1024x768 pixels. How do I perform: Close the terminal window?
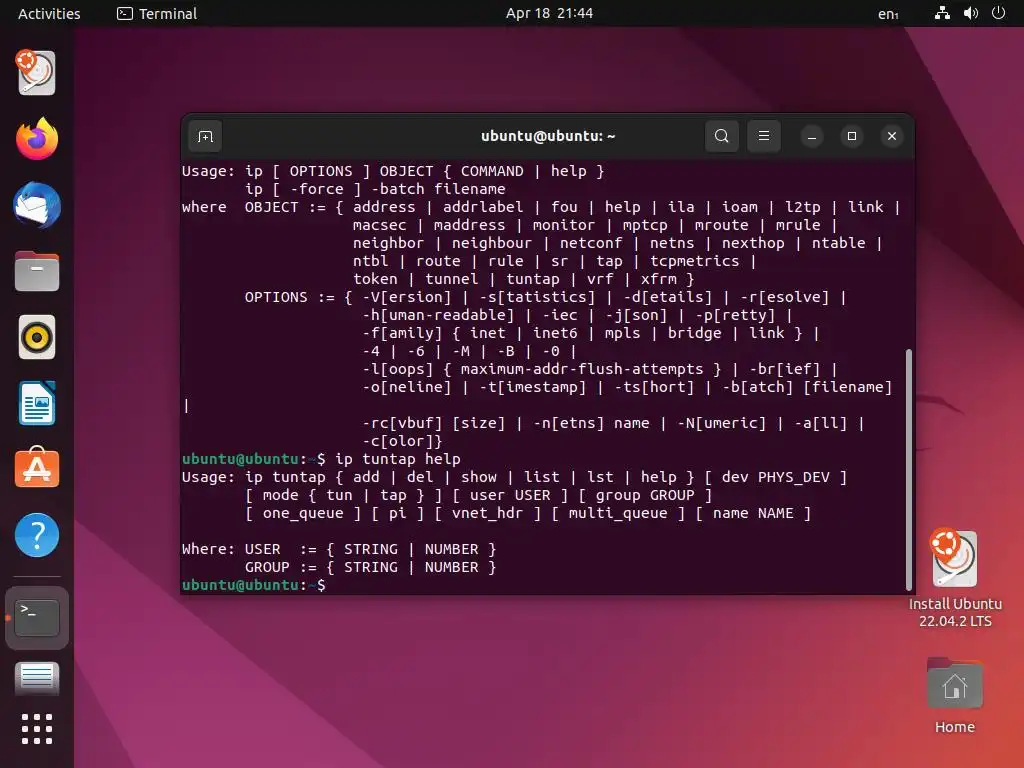pos(891,136)
